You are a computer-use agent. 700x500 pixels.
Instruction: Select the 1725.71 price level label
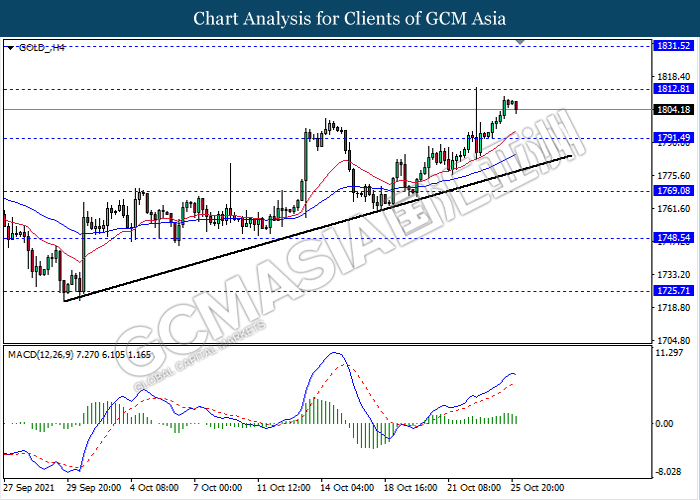click(674, 291)
